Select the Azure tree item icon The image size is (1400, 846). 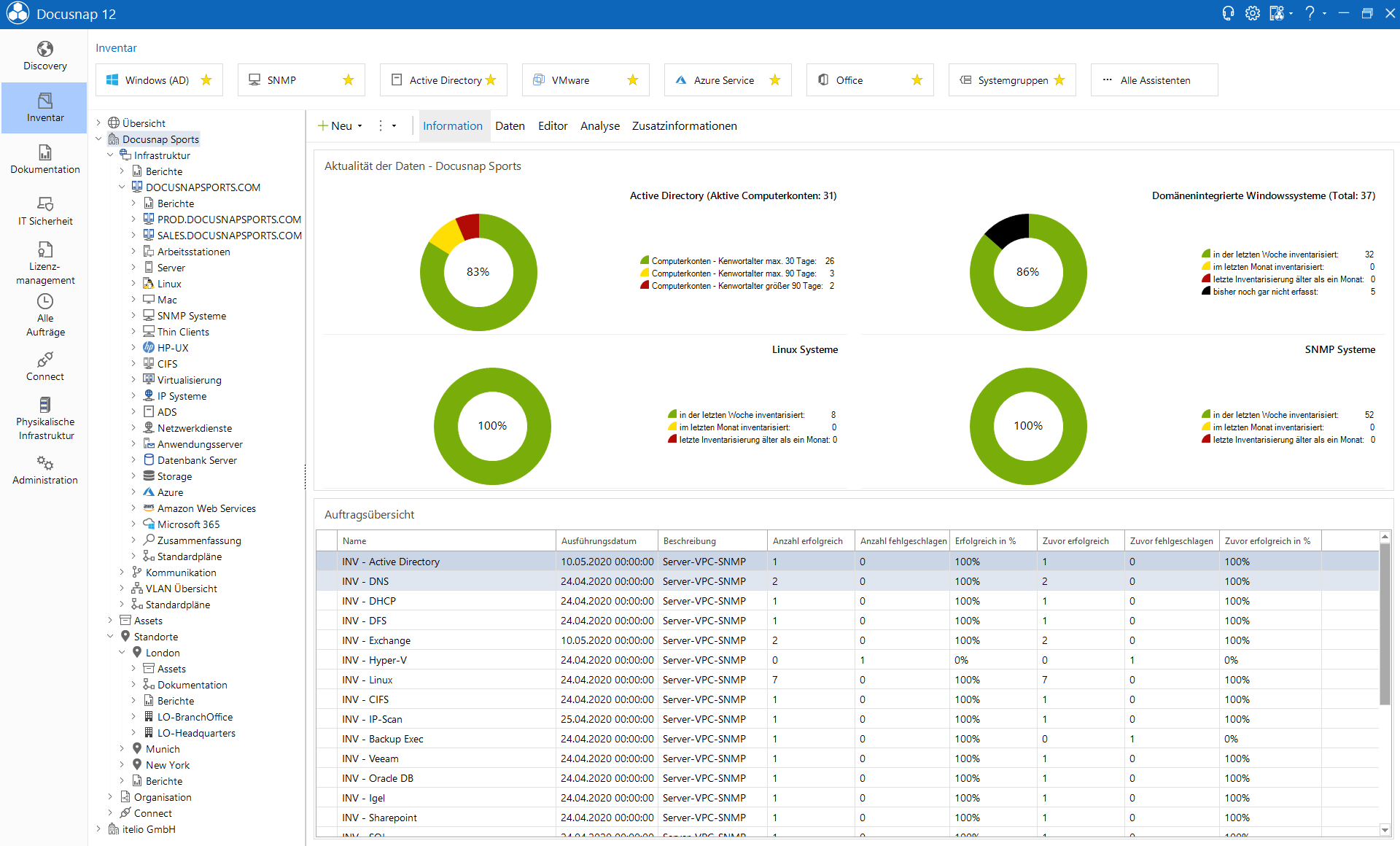click(149, 492)
